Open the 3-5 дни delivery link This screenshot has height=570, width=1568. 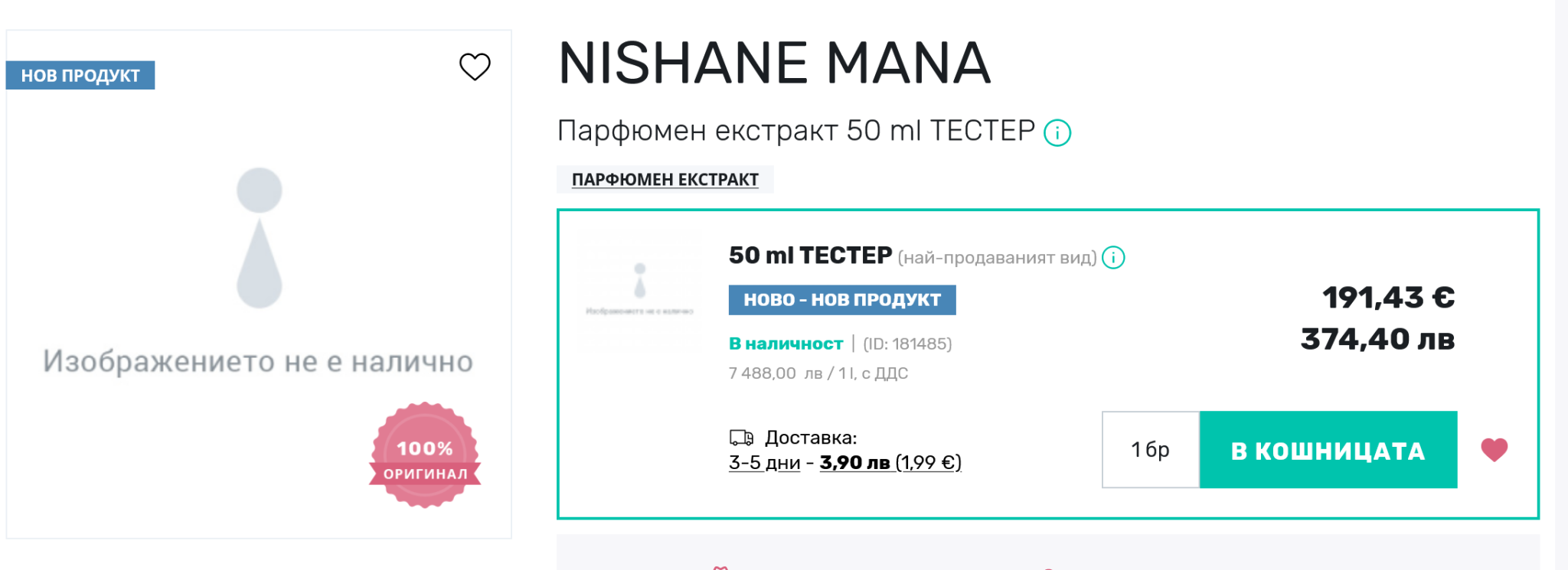click(764, 463)
